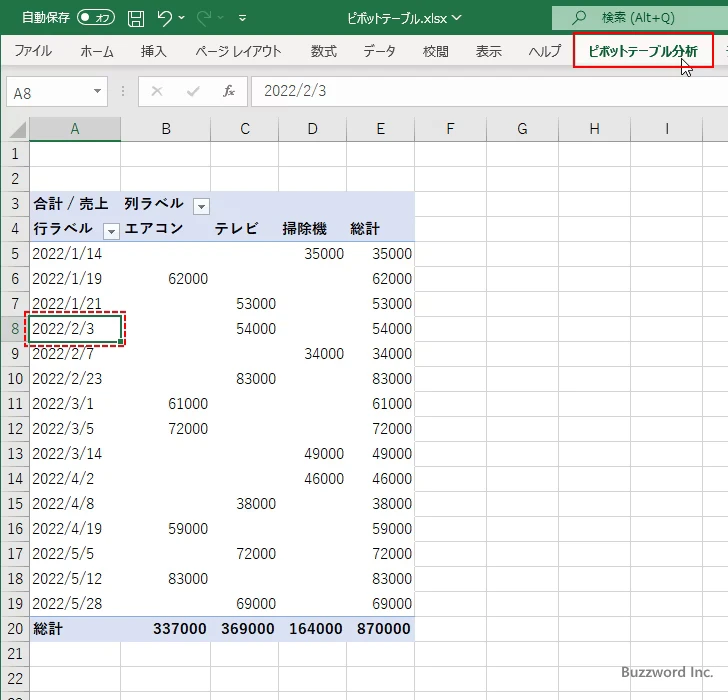The height and width of the screenshot is (700, 728).
Task: Switch to the 校閲 tab
Action: pos(436,51)
